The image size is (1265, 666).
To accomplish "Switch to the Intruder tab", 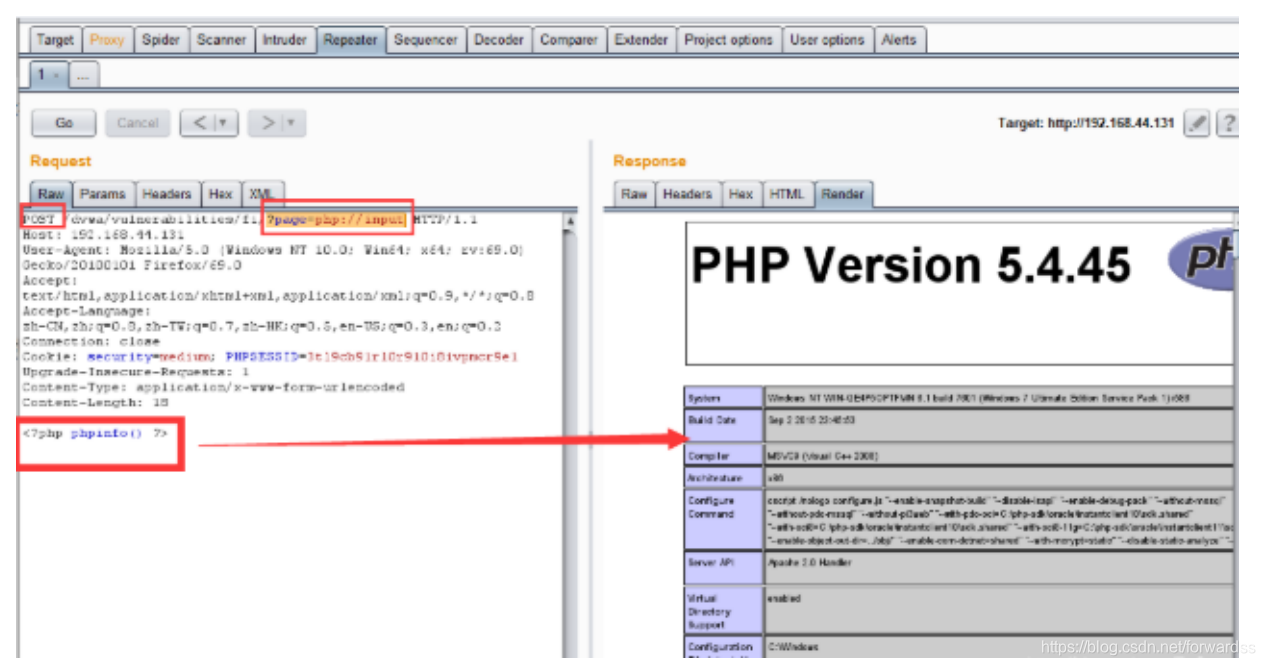I will click(x=284, y=40).
